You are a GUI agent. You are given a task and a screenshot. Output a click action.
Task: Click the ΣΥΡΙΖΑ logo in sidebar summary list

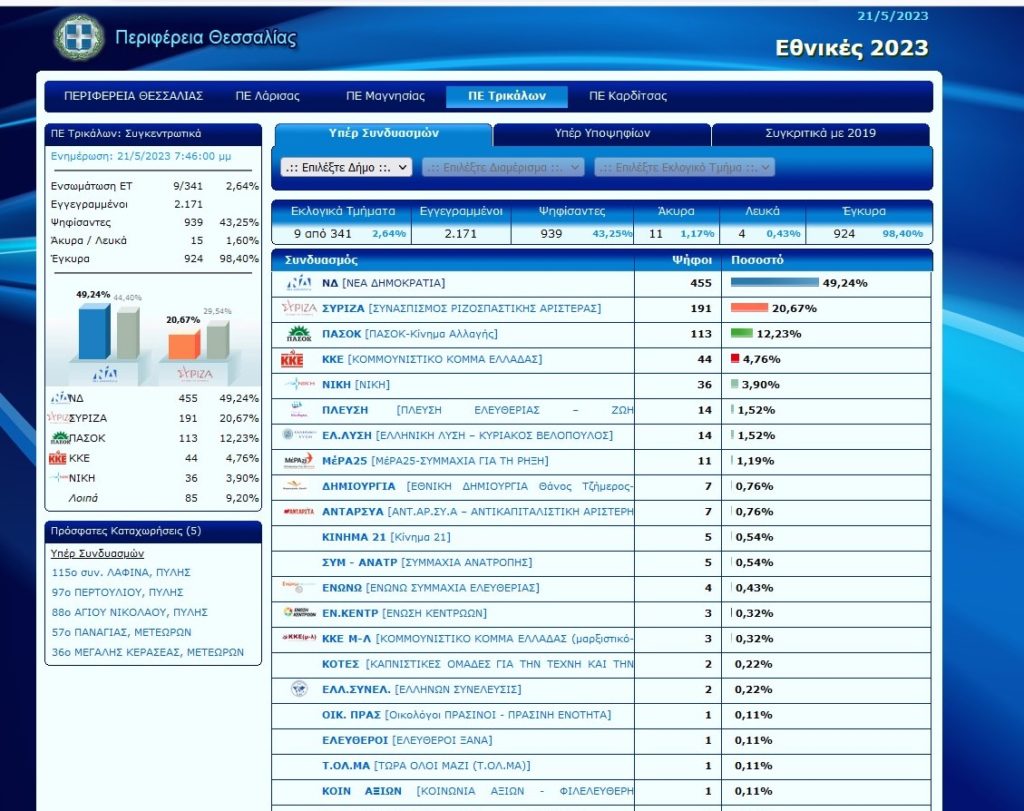tap(58, 418)
